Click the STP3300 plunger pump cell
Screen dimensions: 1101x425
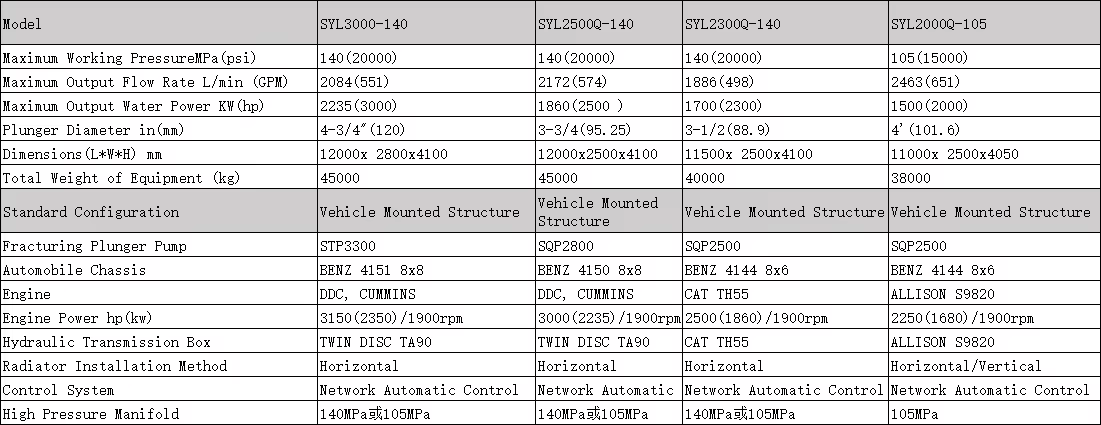point(348,246)
